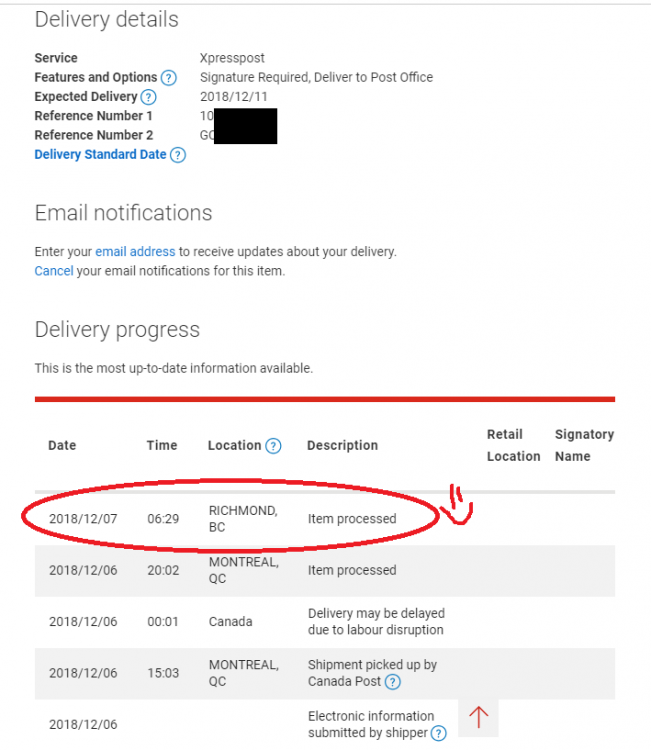Select the expected delivery date 2018/12/11
Image resolution: width=651 pixels, height=750 pixels.
[x=232, y=97]
